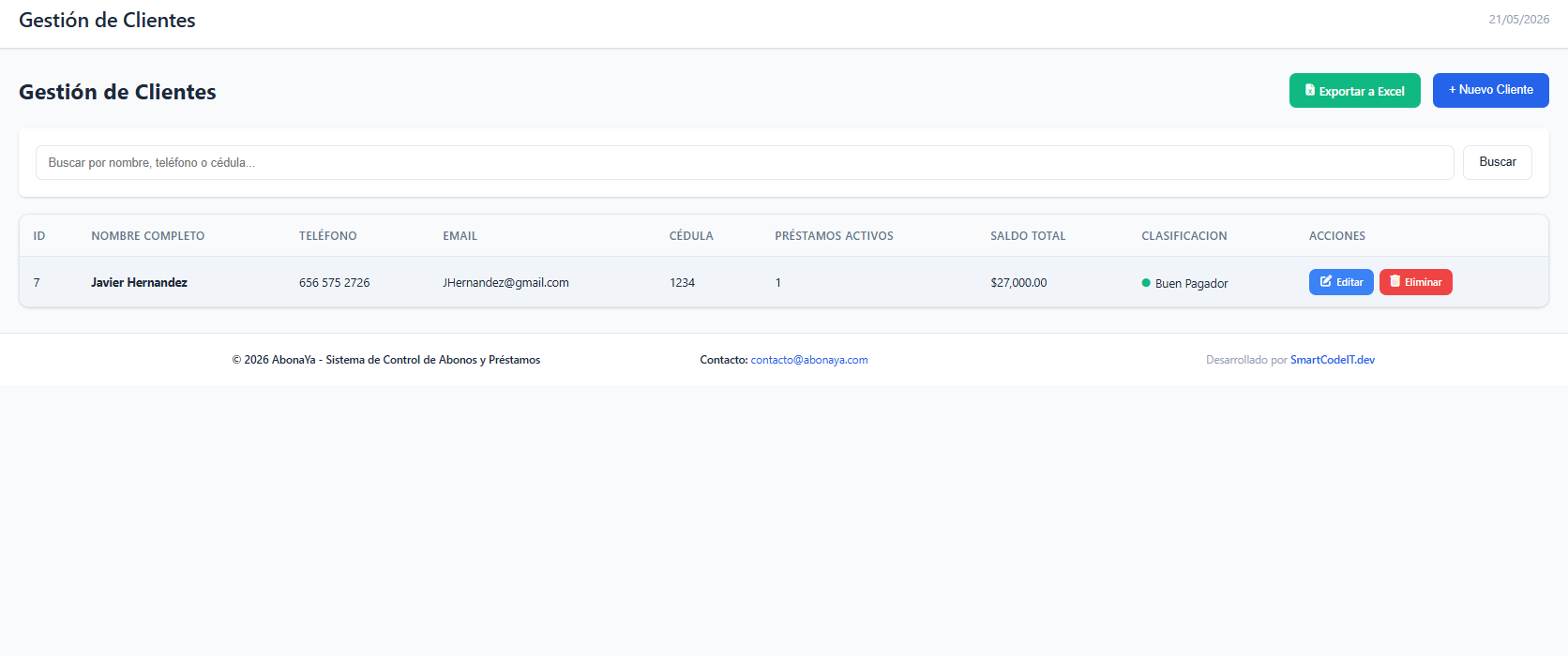Delete Javier Hernandez with the Eliminar button

[x=1416, y=282]
